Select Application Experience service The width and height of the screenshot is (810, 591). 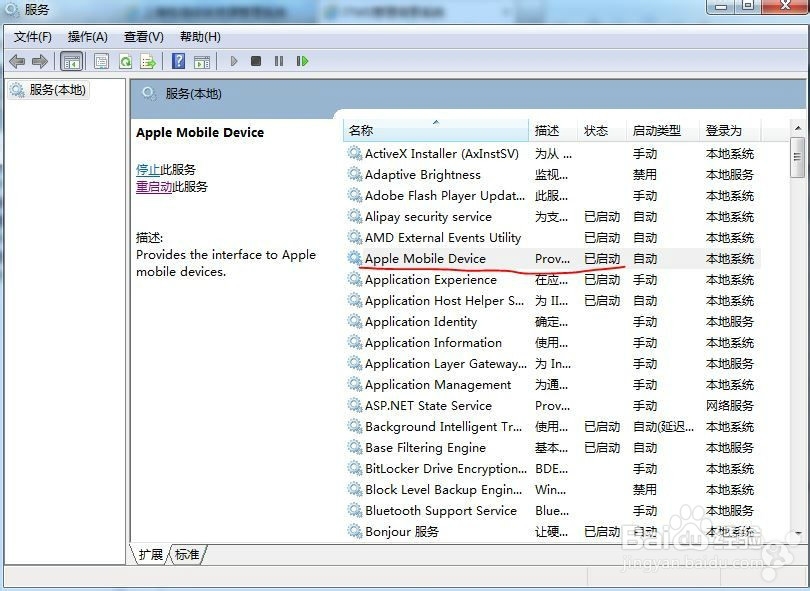tap(431, 279)
